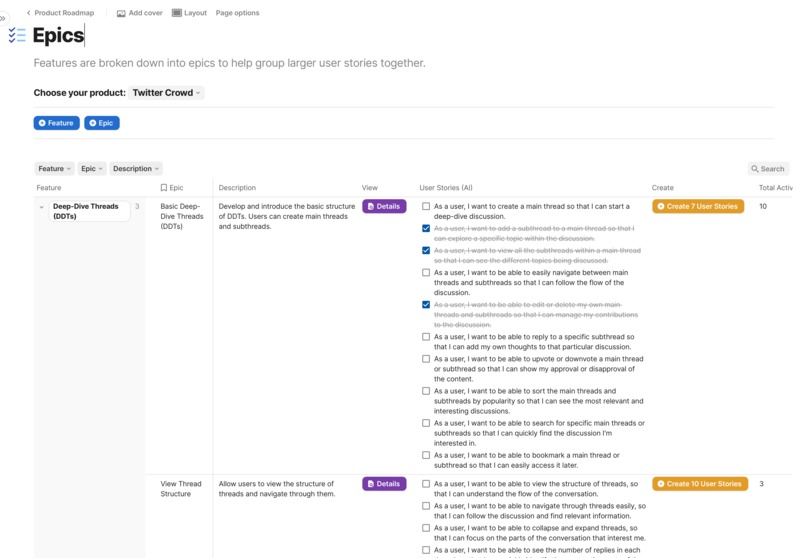Collapse the Deep-Dive Threads (DDTs) group

click(x=42, y=207)
